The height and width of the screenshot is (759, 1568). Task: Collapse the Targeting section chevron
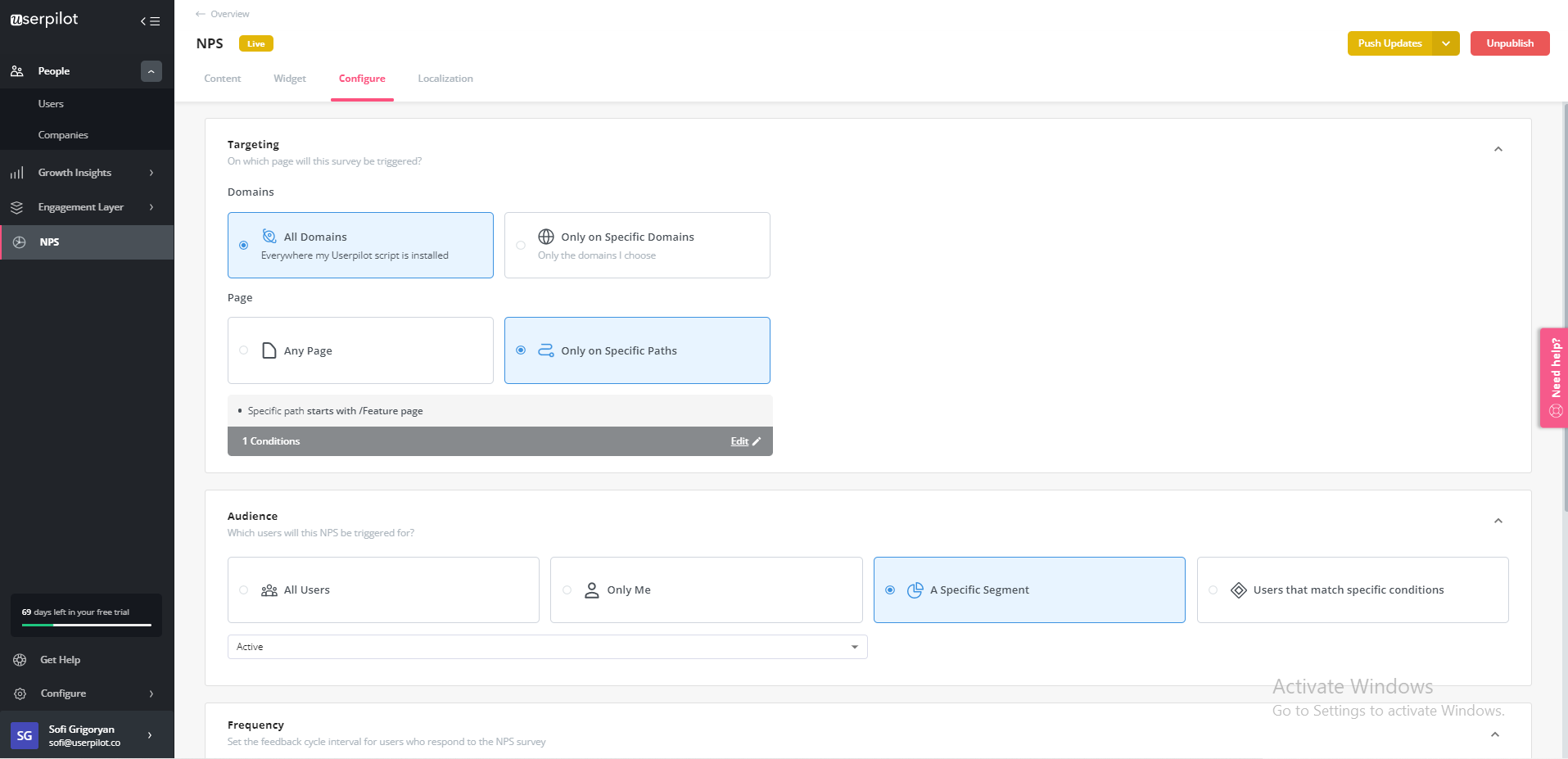coord(1498,148)
